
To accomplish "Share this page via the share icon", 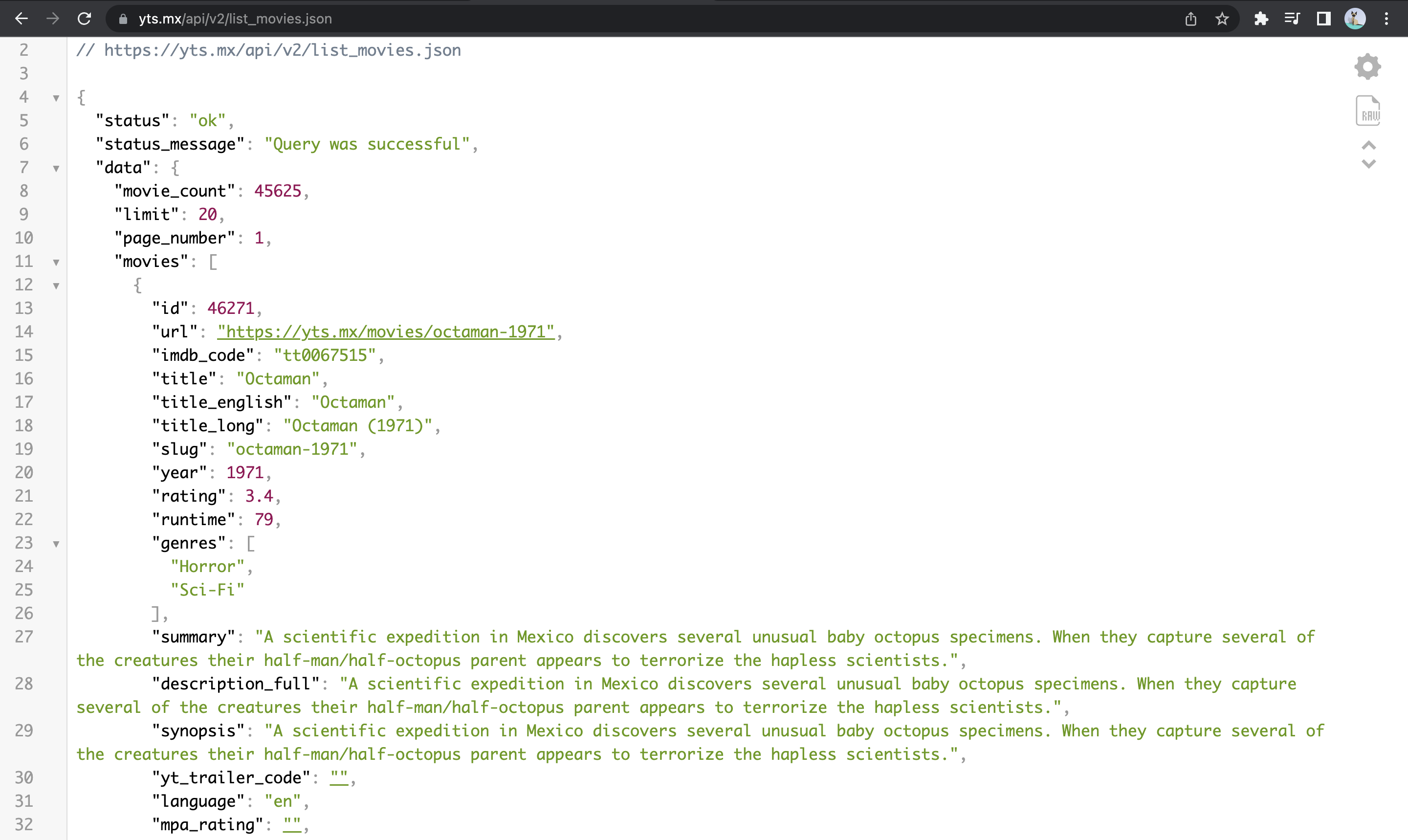I will point(1190,19).
